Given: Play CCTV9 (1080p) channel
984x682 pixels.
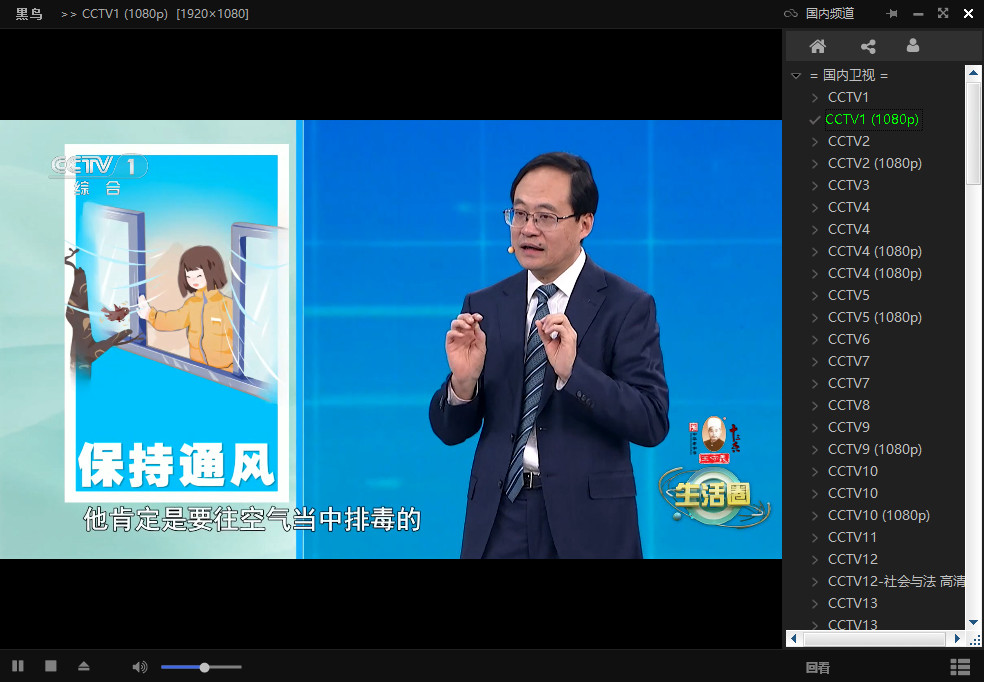Looking at the screenshot, I should point(875,449).
